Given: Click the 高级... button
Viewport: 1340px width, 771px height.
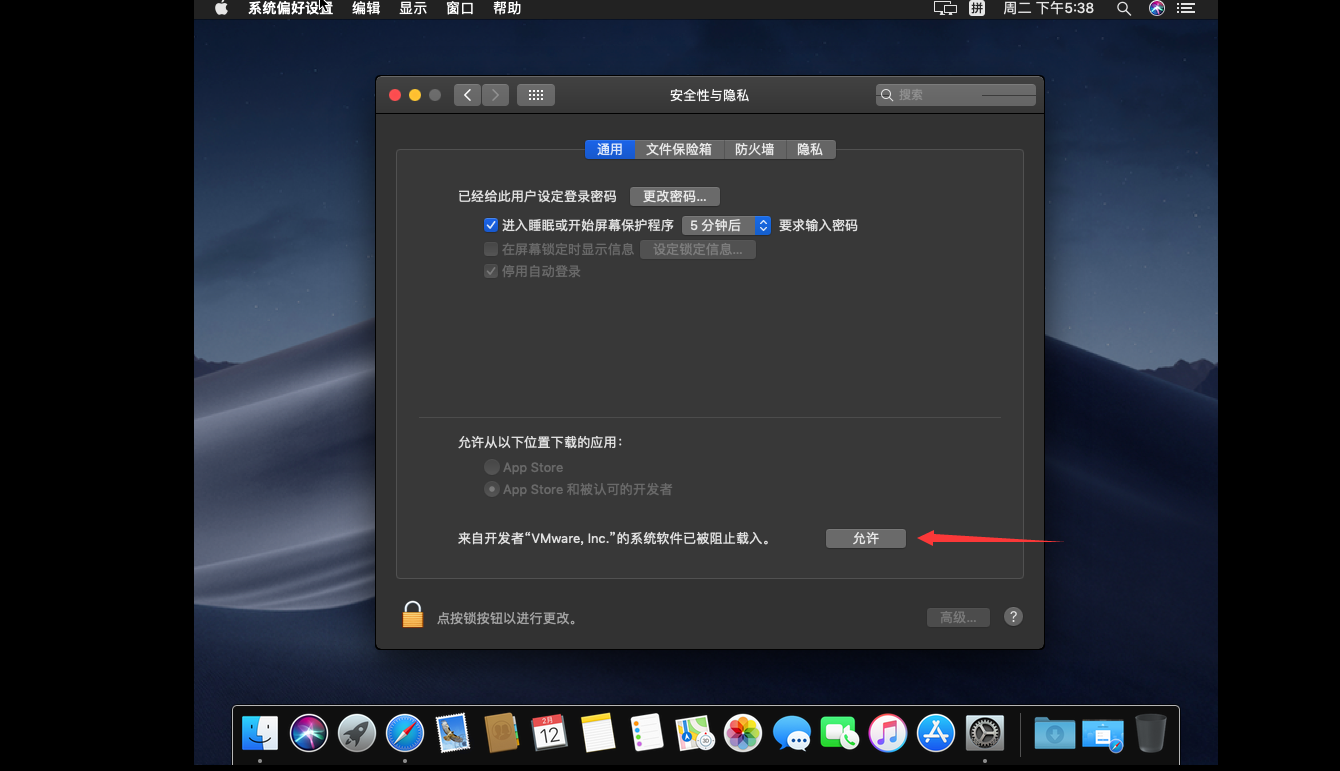Looking at the screenshot, I should 958,617.
